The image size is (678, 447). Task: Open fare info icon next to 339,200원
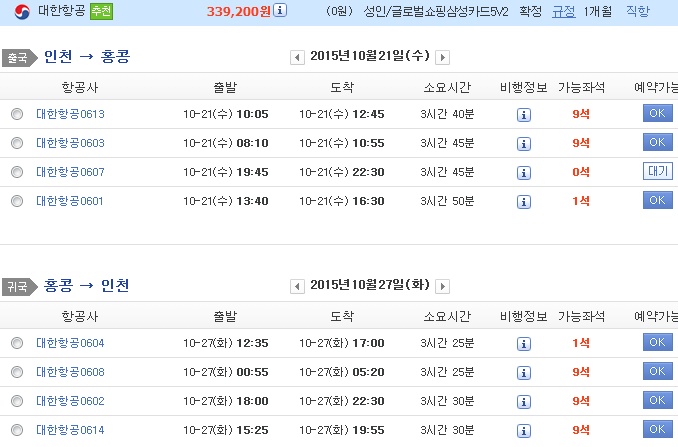coord(280,10)
